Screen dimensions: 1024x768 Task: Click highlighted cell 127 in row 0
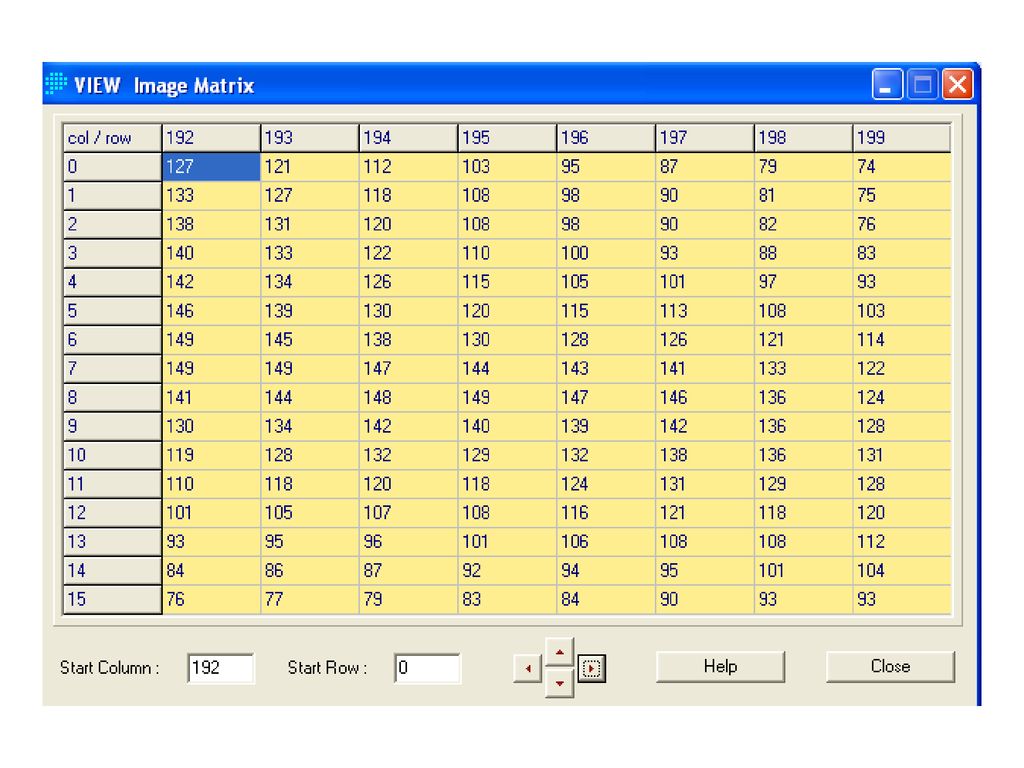[x=211, y=167]
